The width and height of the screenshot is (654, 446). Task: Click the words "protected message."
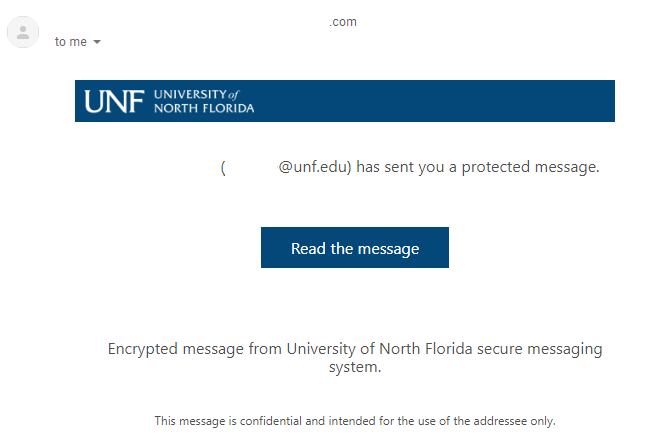(531, 167)
